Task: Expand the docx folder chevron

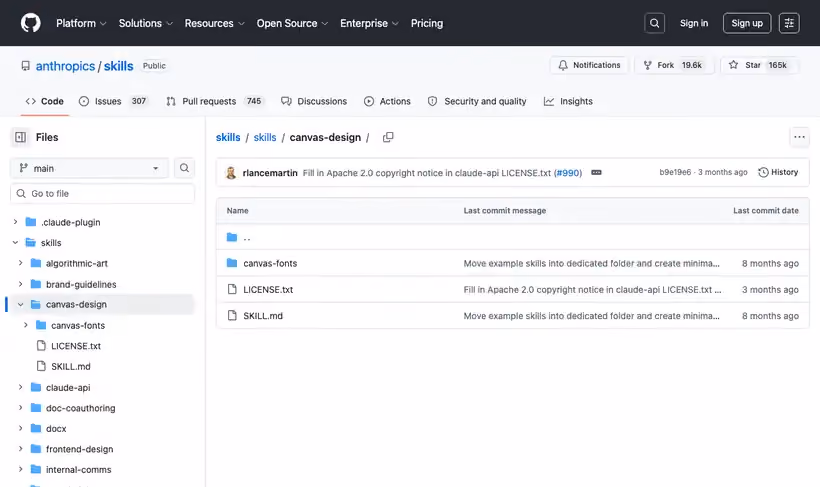Action: (20, 428)
